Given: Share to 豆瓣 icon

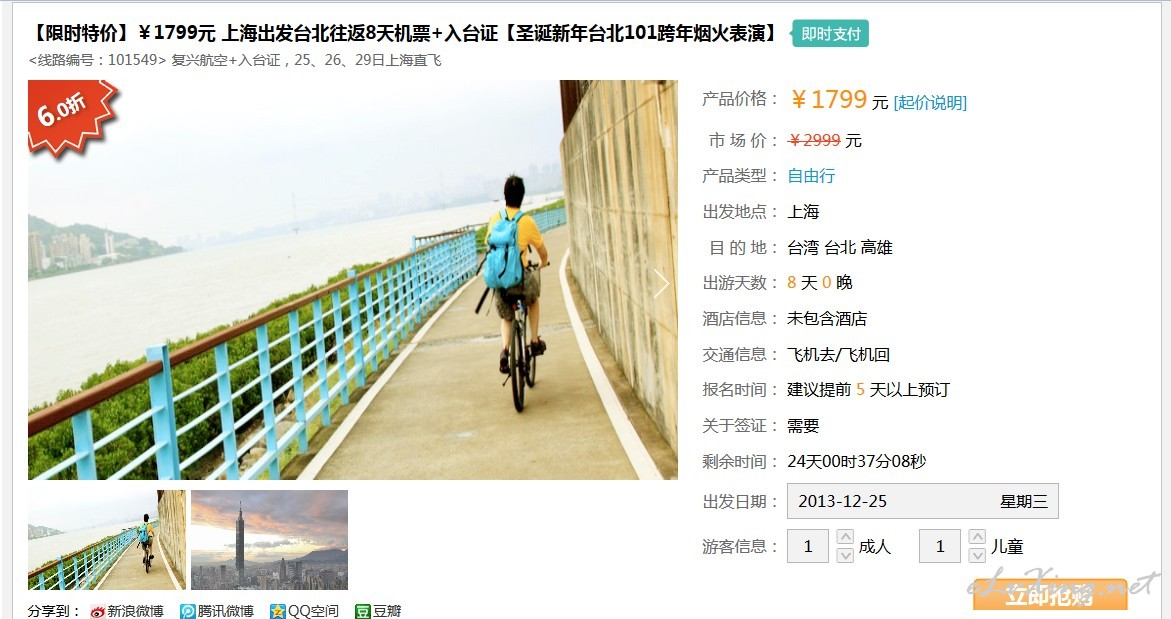Looking at the screenshot, I should [362, 612].
